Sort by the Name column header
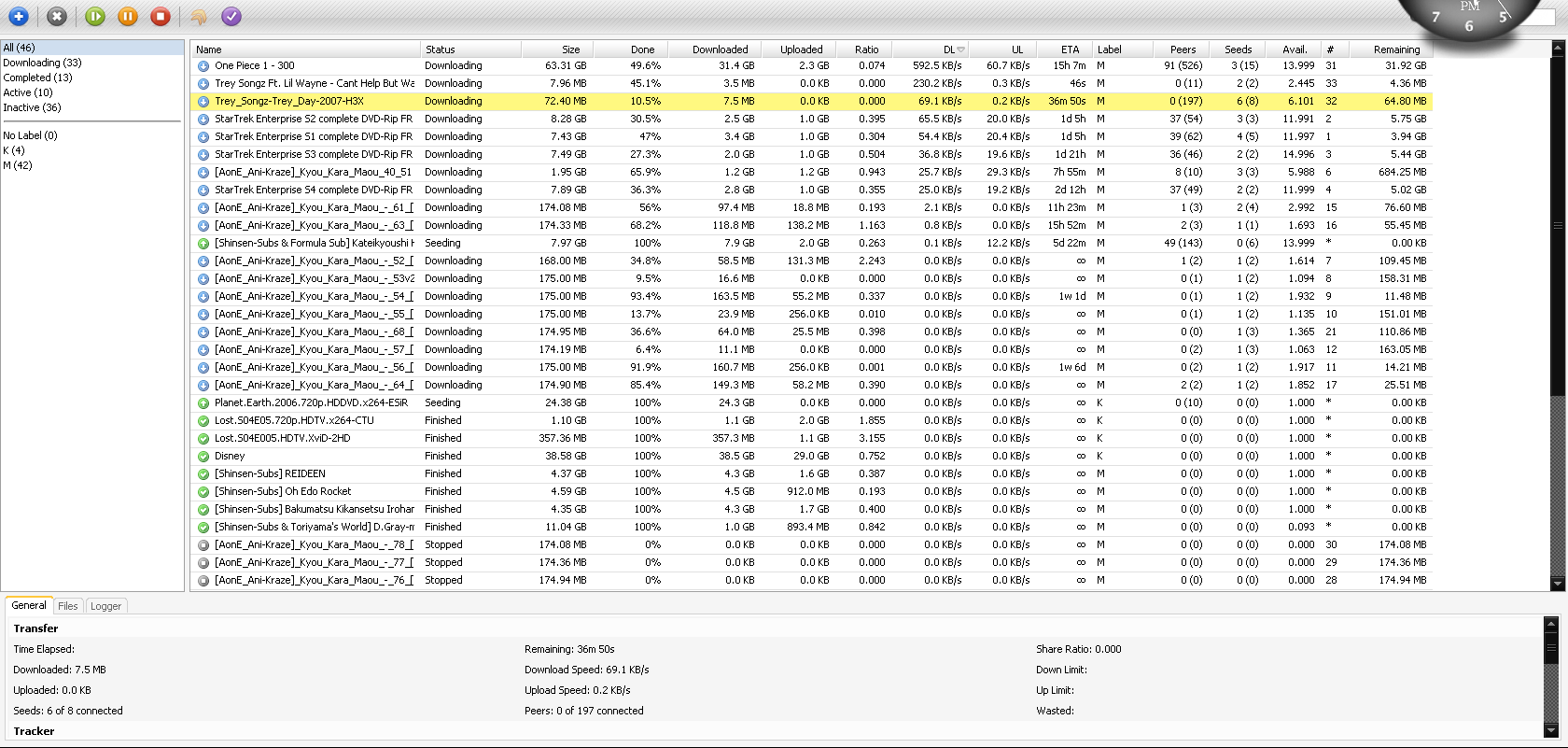 (209, 49)
